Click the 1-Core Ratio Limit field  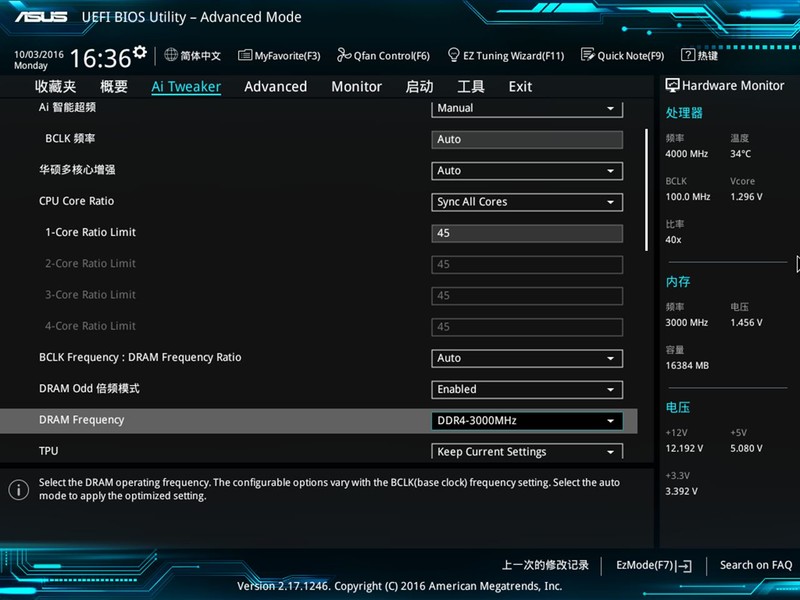tap(527, 233)
